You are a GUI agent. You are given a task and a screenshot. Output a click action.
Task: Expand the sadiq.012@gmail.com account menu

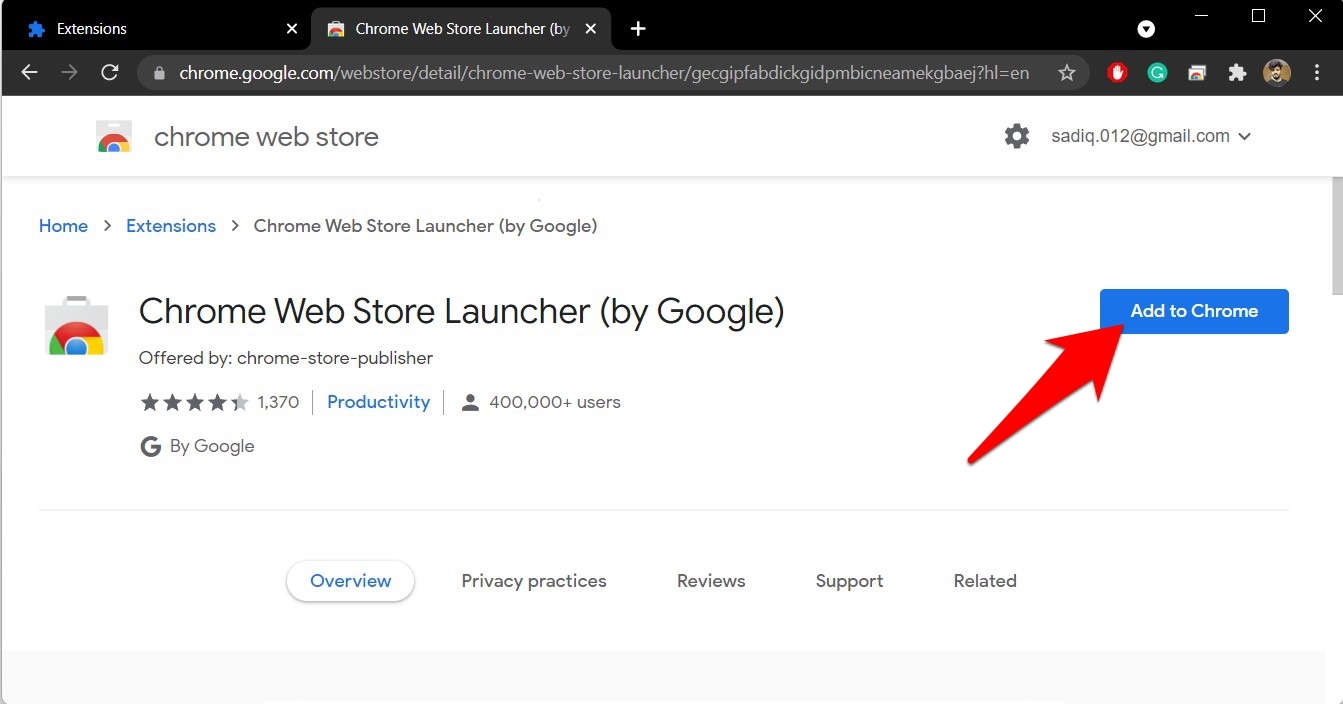tap(1151, 136)
